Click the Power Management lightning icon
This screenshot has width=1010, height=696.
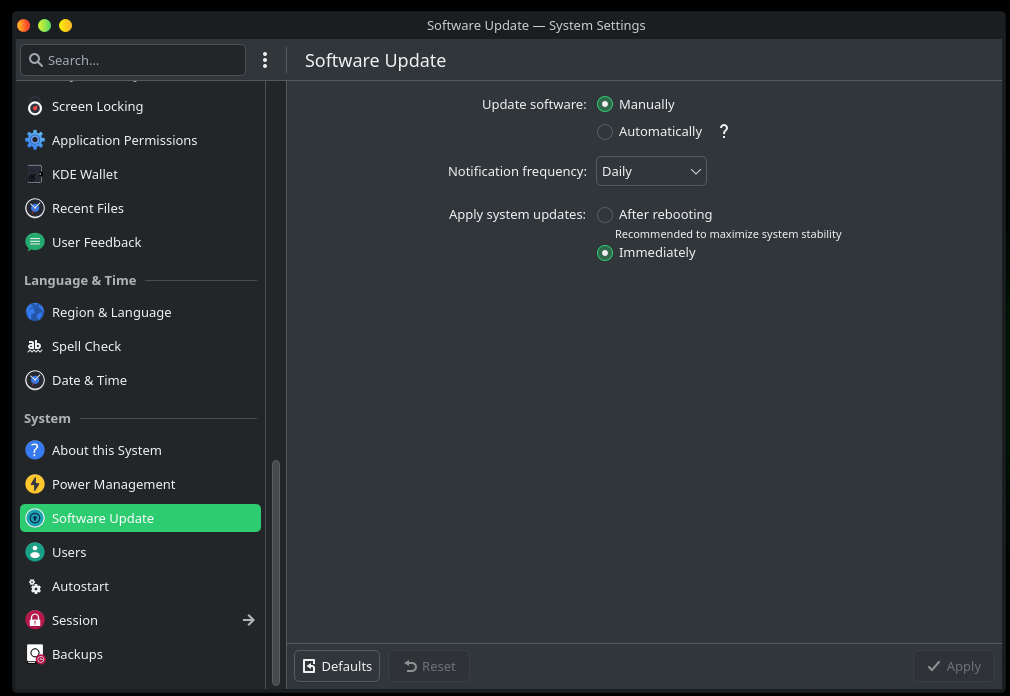(35, 484)
